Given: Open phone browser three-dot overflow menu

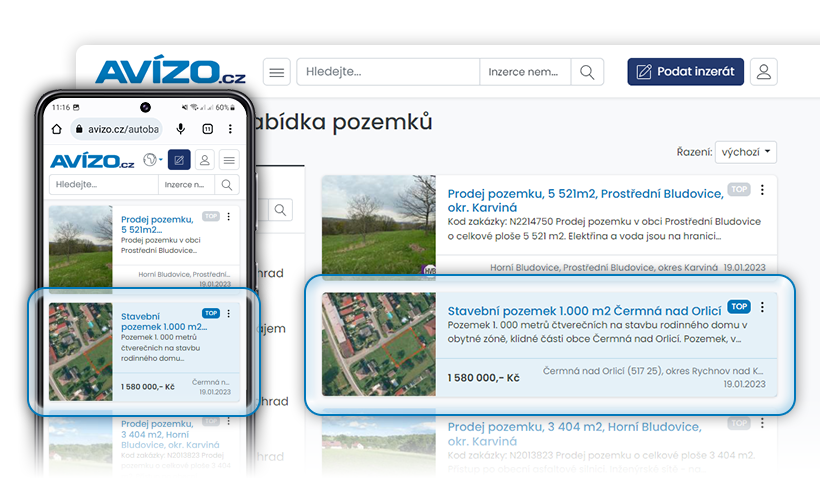Looking at the screenshot, I should [230, 129].
